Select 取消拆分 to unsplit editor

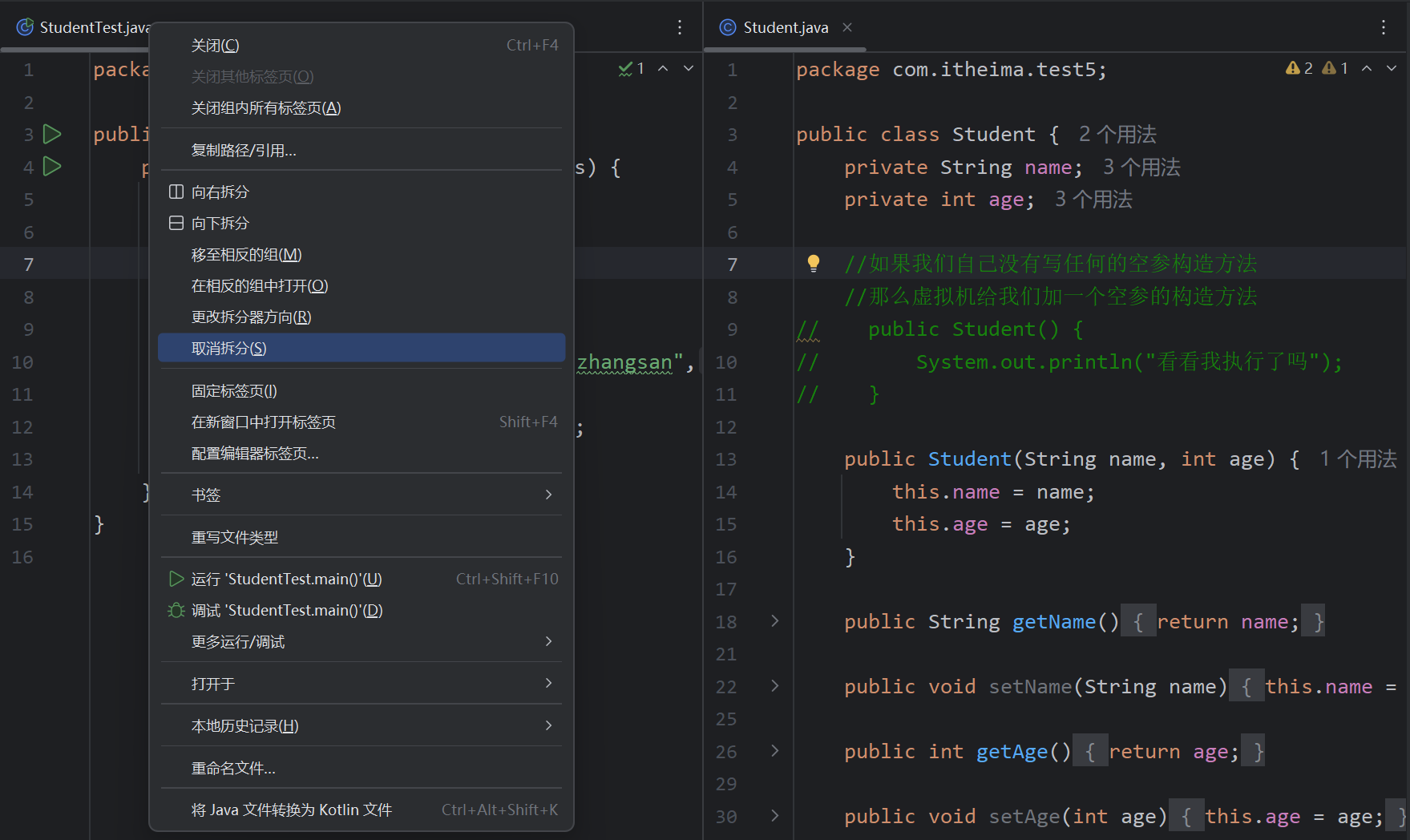pyautogui.click(x=362, y=349)
